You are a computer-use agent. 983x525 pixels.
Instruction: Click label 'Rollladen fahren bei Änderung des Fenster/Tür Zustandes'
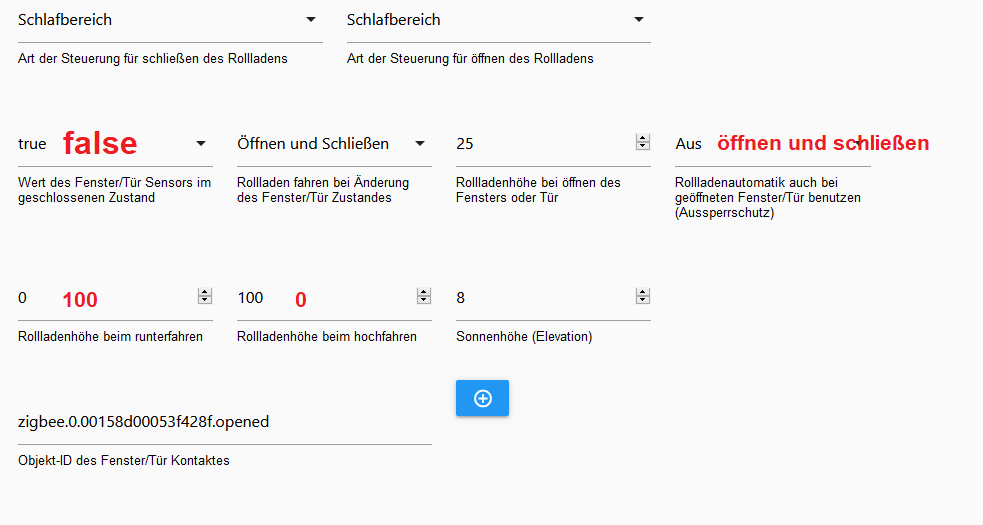coord(323,190)
